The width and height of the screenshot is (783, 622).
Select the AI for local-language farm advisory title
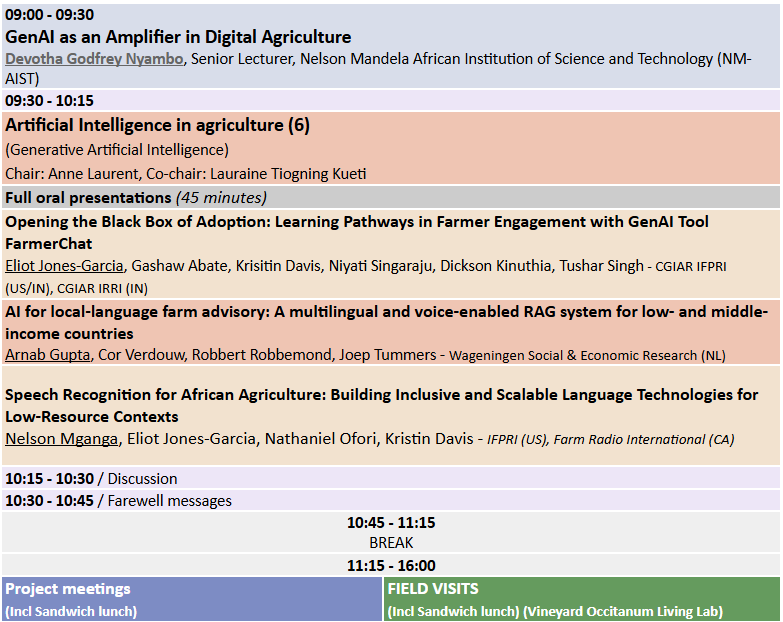click(385, 311)
